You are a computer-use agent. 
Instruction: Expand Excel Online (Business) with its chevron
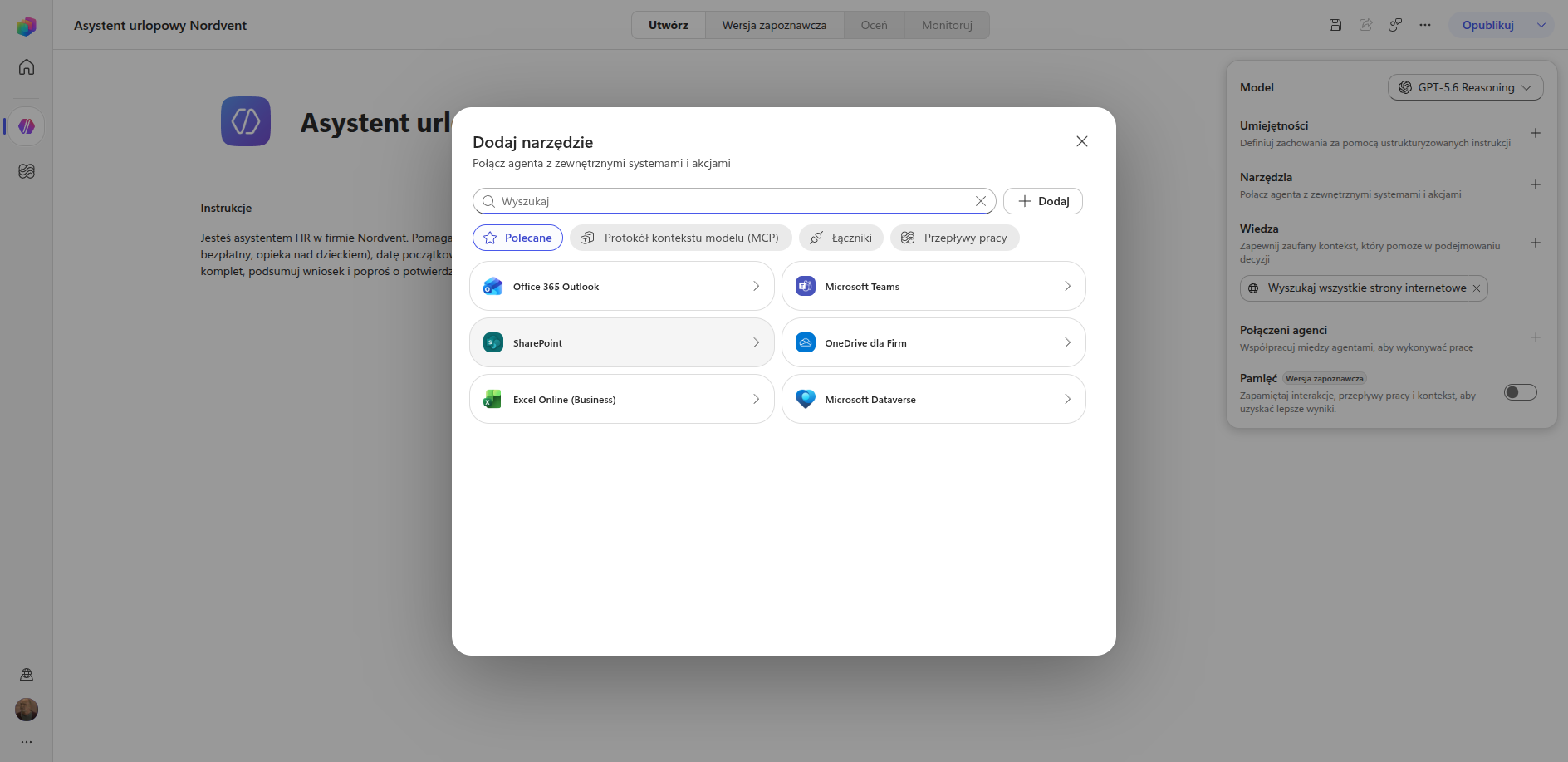click(x=756, y=399)
